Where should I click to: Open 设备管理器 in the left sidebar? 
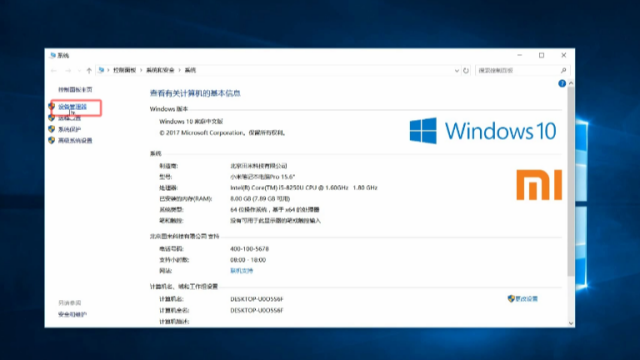(72, 107)
